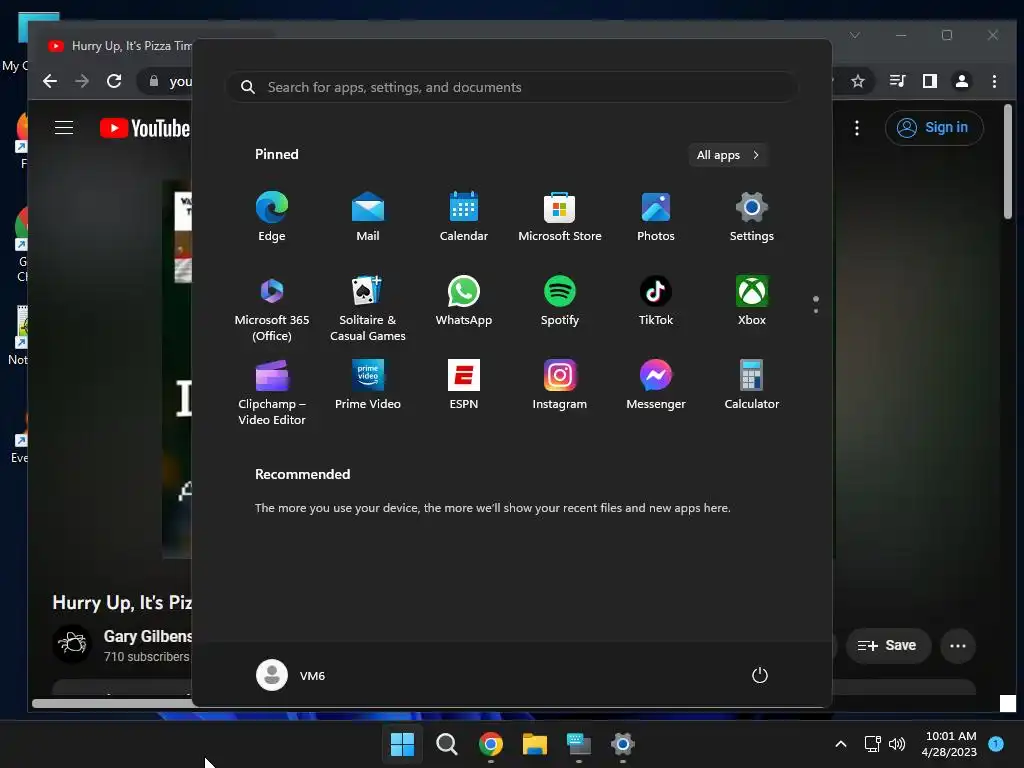Viewport: 1024px width, 768px height.
Task: Show hidden system tray icons
Action: [x=841, y=744]
